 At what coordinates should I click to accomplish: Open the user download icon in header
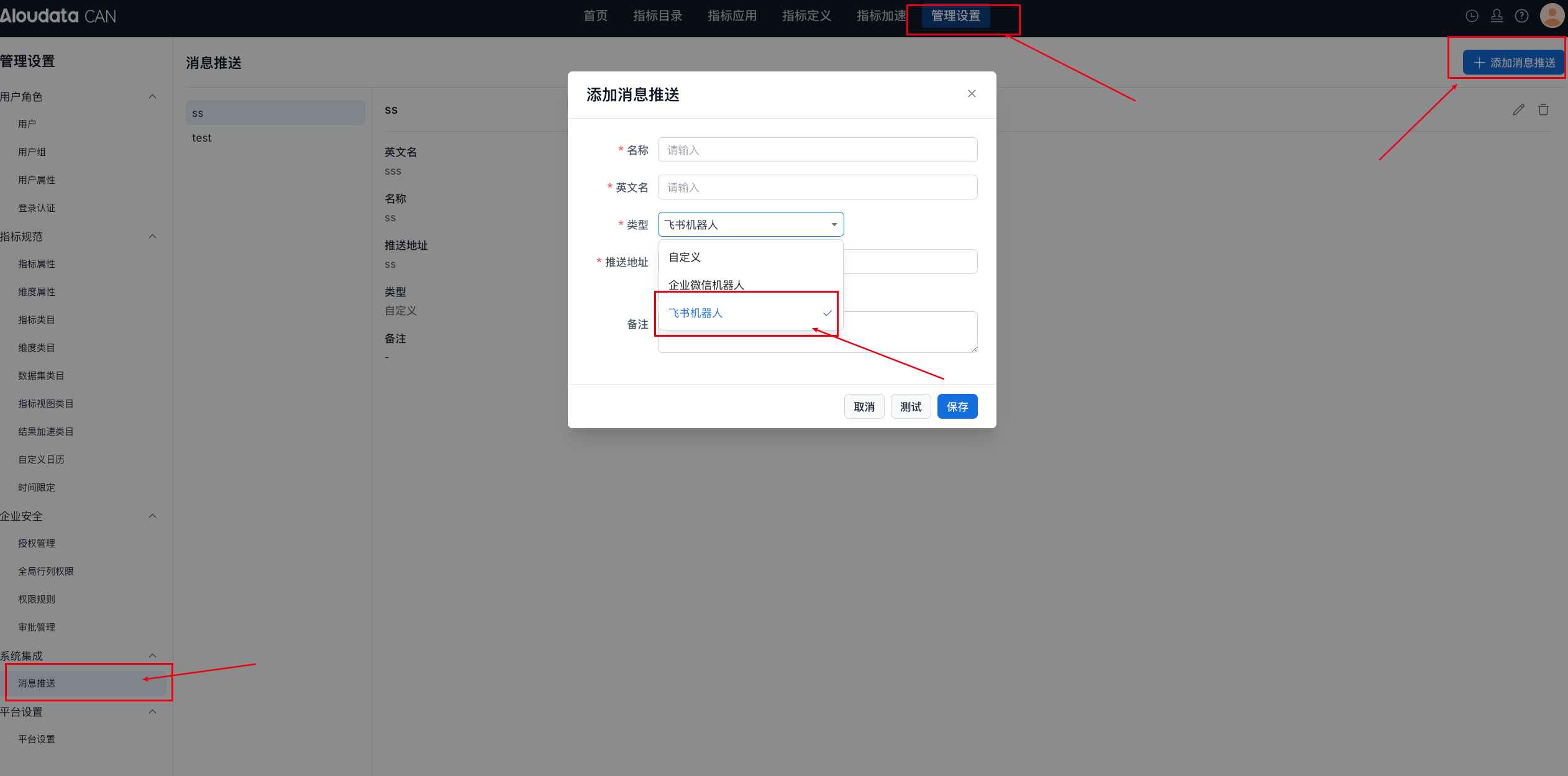pyautogui.click(x=1497, y=16)
